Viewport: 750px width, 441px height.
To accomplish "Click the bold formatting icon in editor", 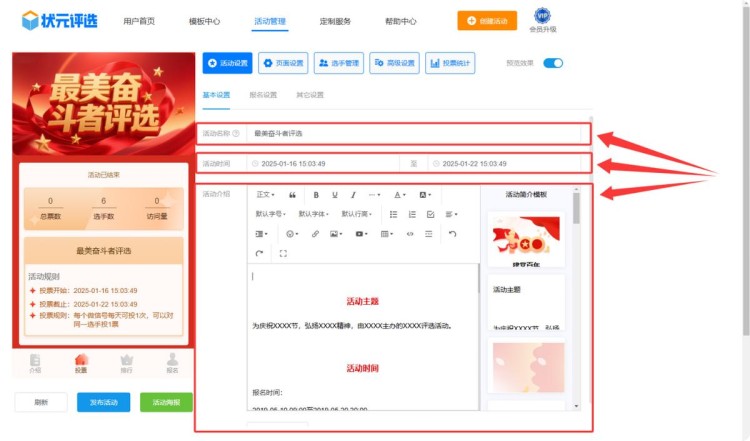I will point(316,195).
